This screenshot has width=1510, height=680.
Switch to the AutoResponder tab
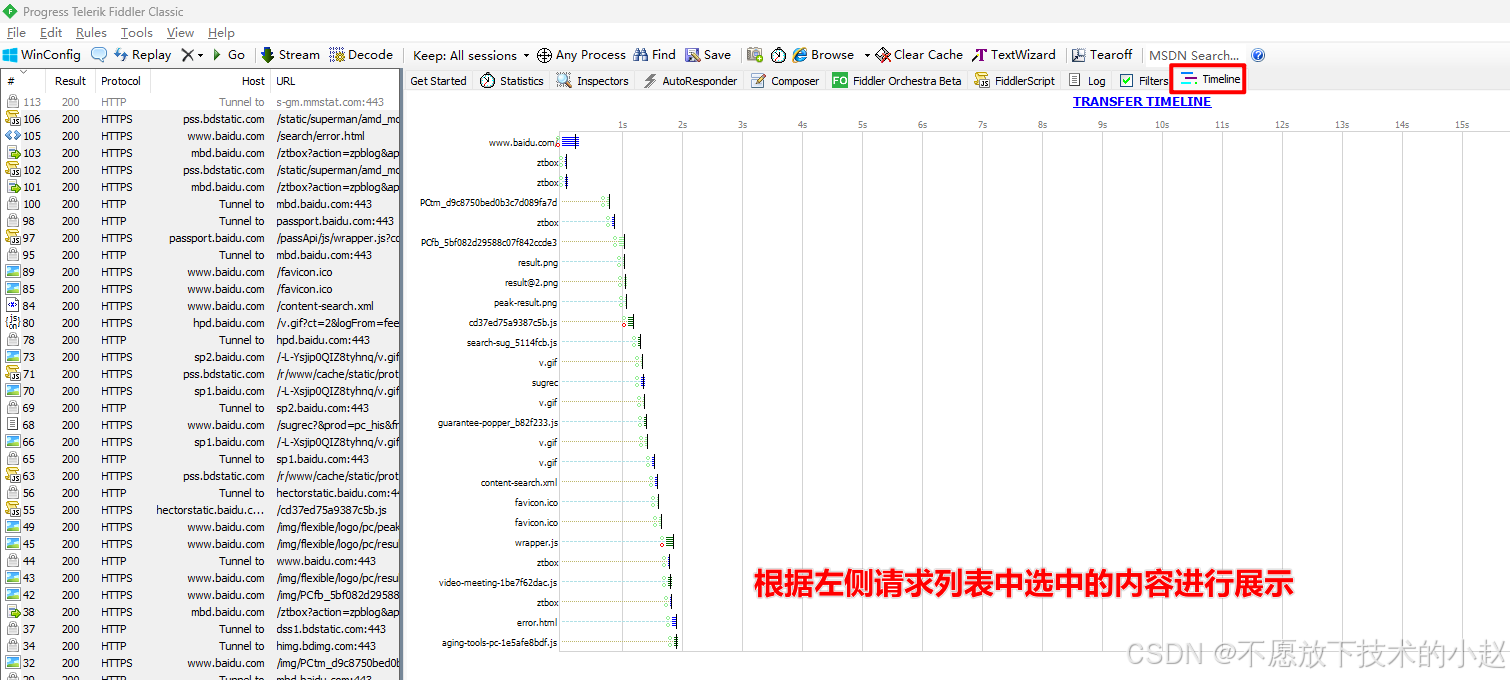[689, 81]
